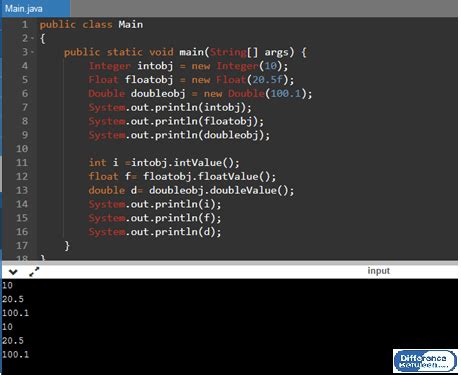Click 'double d= doubleobj.doubleValue();' line

pyautogui.click(x=191, y=191)
